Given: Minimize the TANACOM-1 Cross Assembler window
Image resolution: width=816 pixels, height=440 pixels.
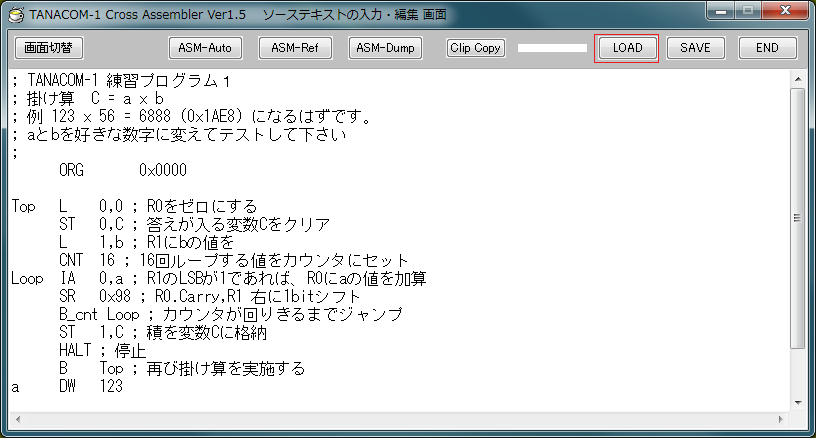Looking at the screenshot, I should (721, 11).
